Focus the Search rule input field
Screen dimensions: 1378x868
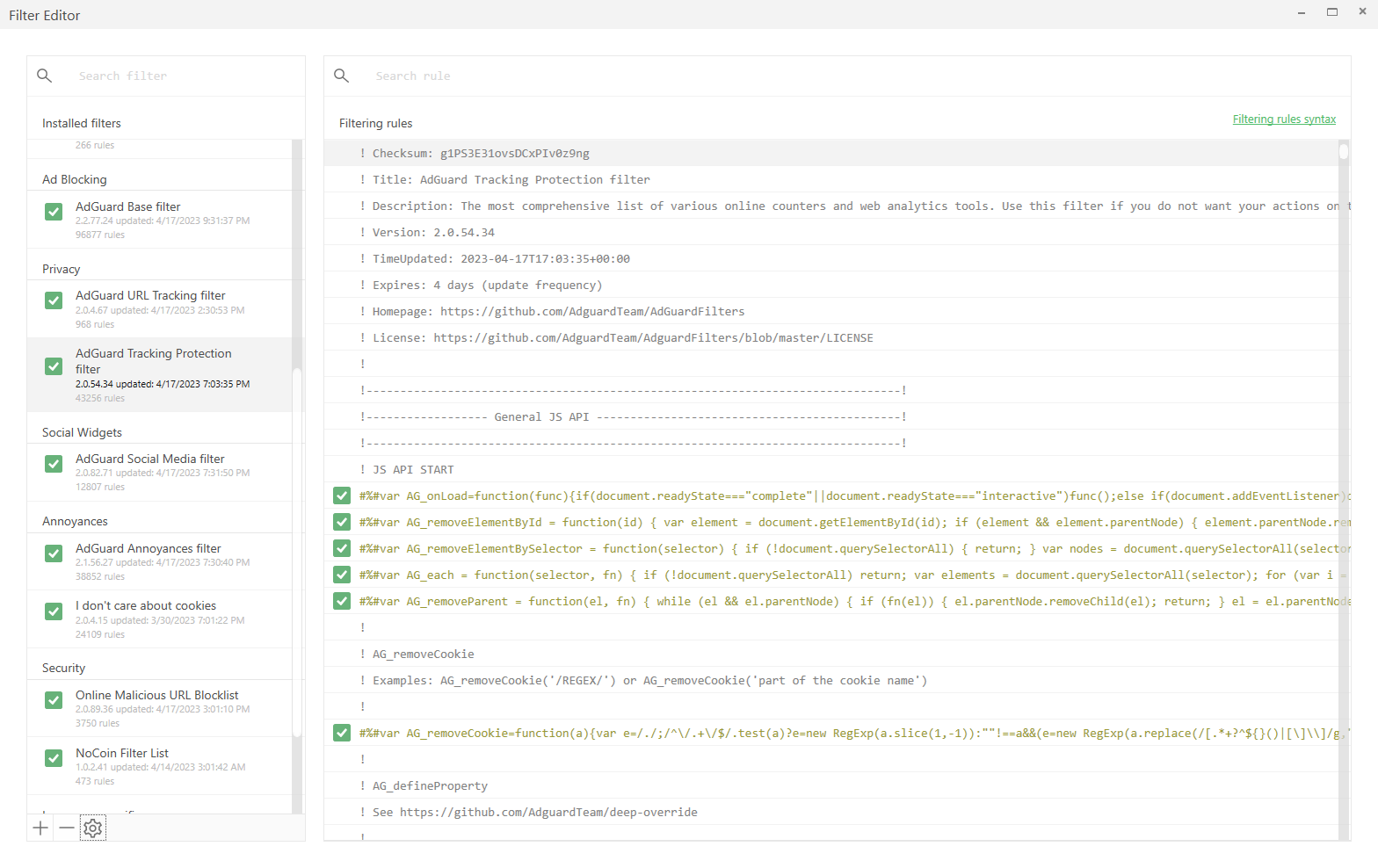tap(852, 76)
